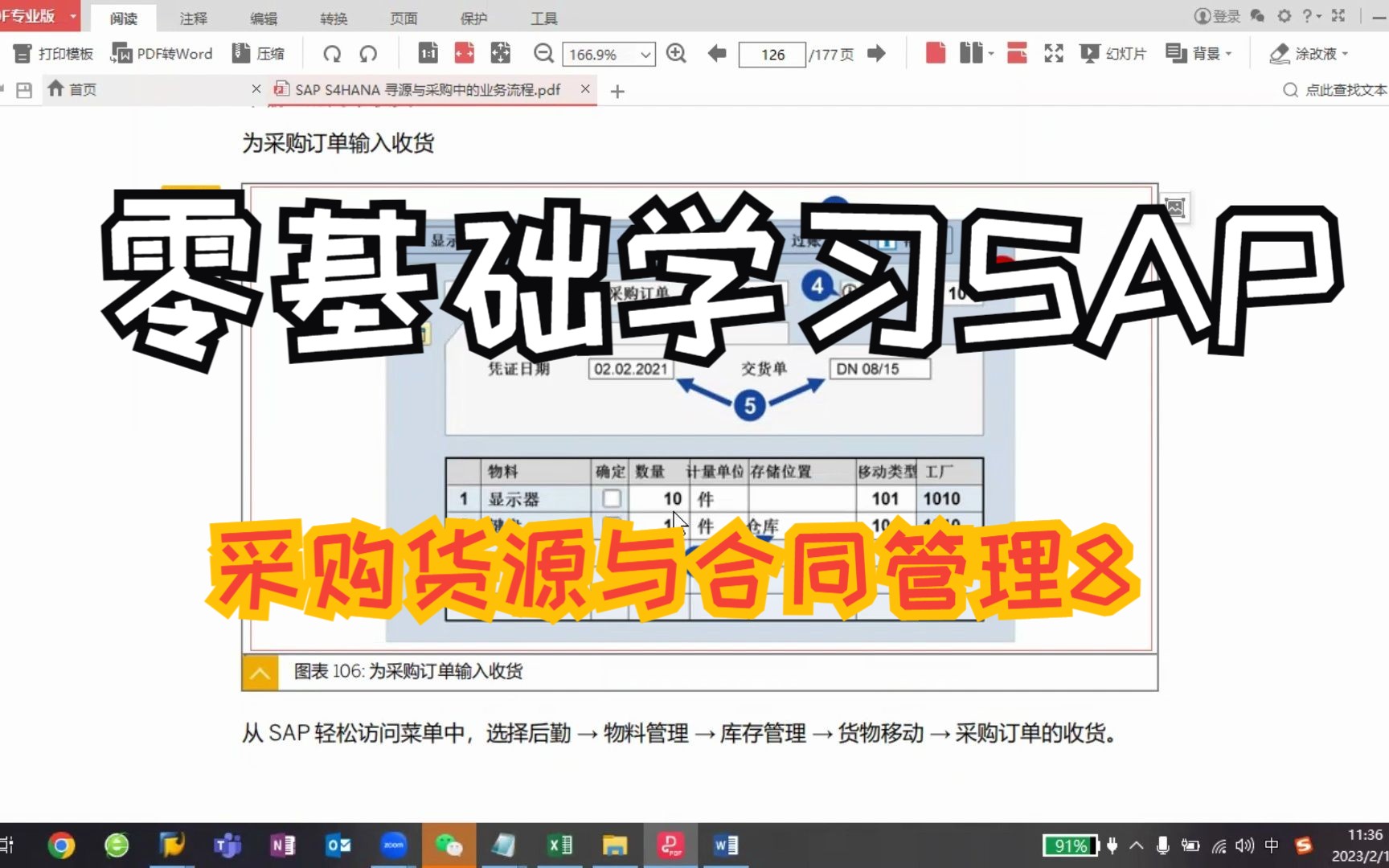The height and width of the screenshot is (868, 1389).
Task: Open WeChat from the taskbar
Action: tap(449, 845)
